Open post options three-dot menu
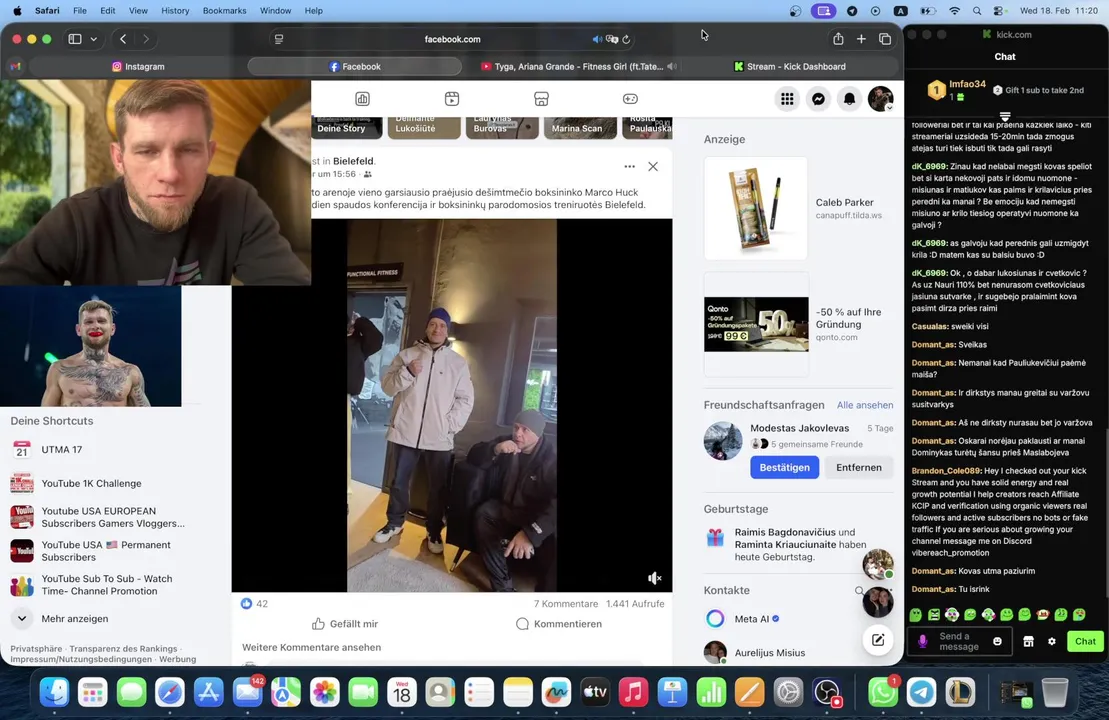Image resolution: width=1109 pixels, height=720 pixels. tap(629, 167)
